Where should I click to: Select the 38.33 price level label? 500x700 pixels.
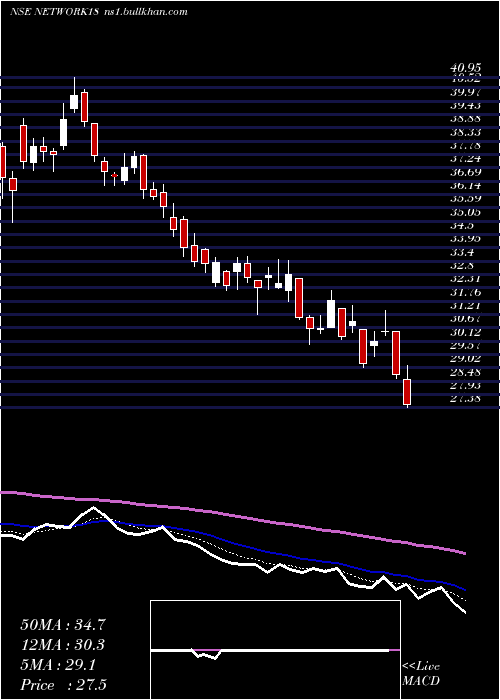(x=466, y=132)
